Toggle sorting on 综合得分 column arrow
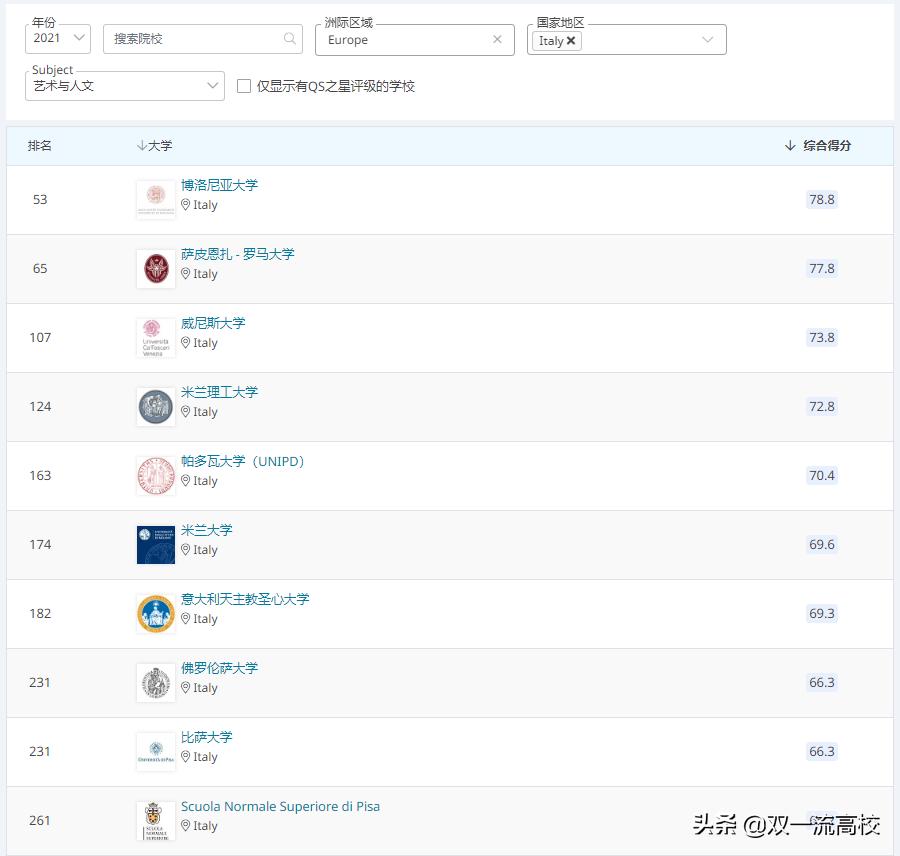The width and height of the screenshot is (900, 856). coord(789,145)
